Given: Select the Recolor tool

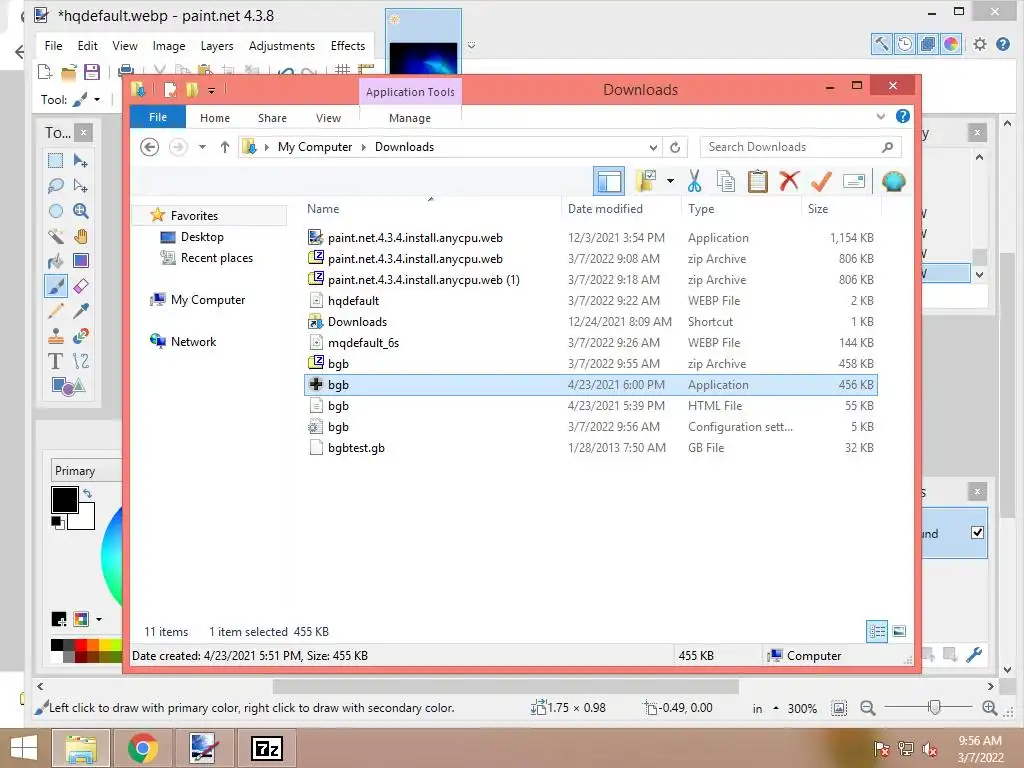Looking at the screenshot, I should pyautogui.click(x=81, y=336).
